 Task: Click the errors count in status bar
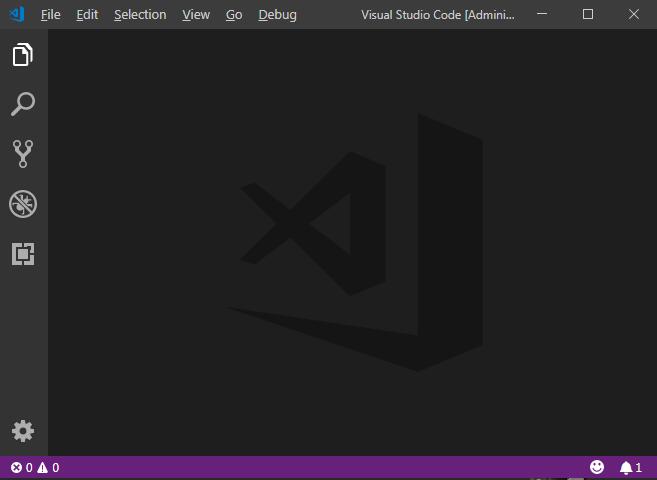click(x=21, y=467)
